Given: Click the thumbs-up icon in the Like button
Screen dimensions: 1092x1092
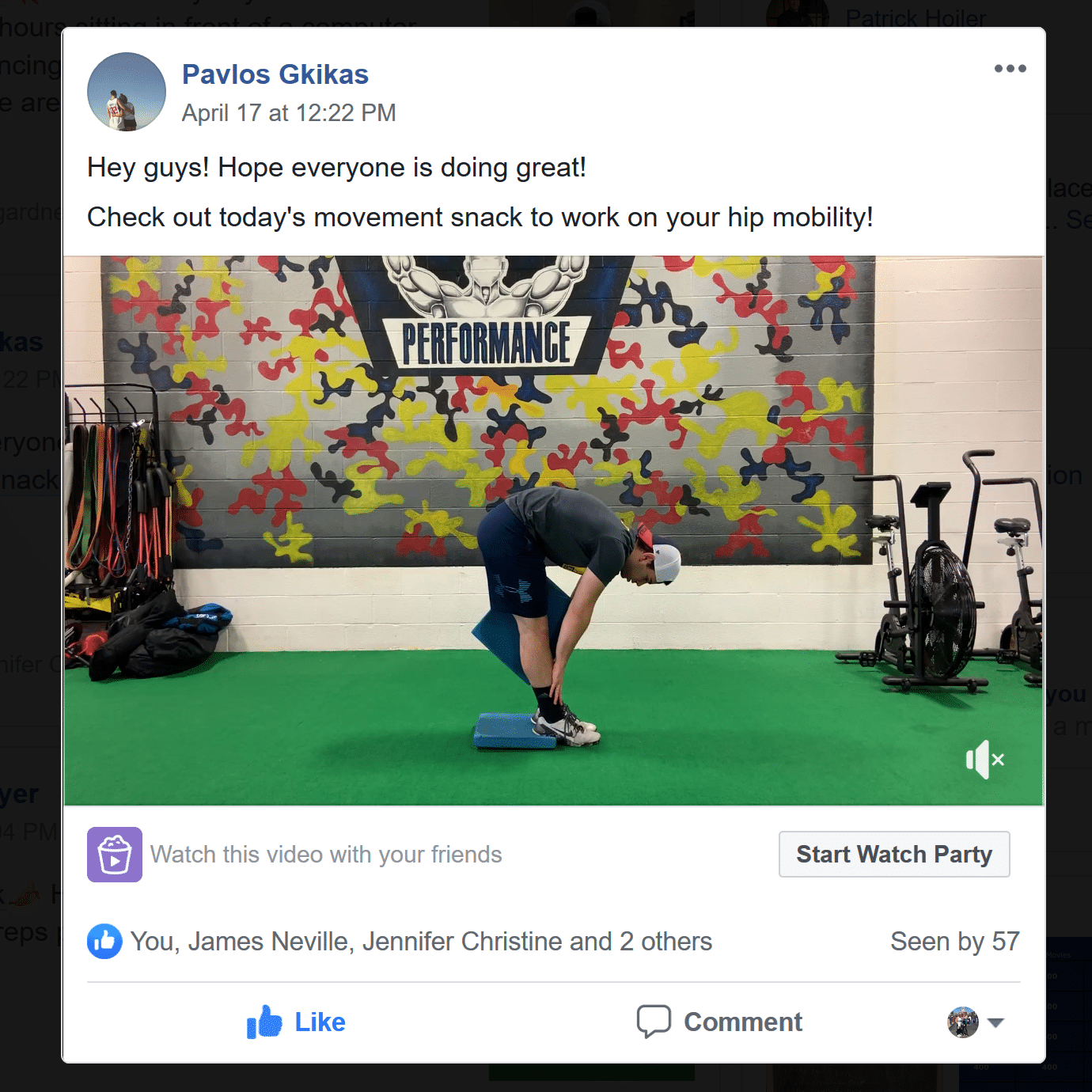Looking at the screenshot, I should point(264,1022).
